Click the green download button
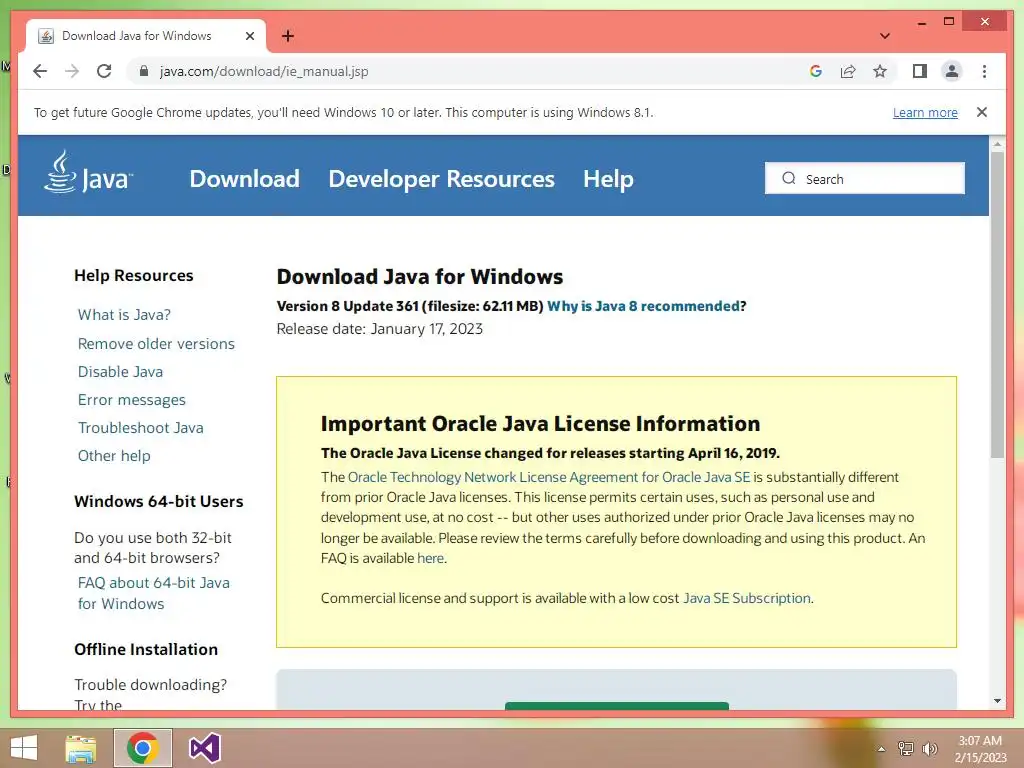Screen dimensions: 1024x768 click(x=616, y=706)
